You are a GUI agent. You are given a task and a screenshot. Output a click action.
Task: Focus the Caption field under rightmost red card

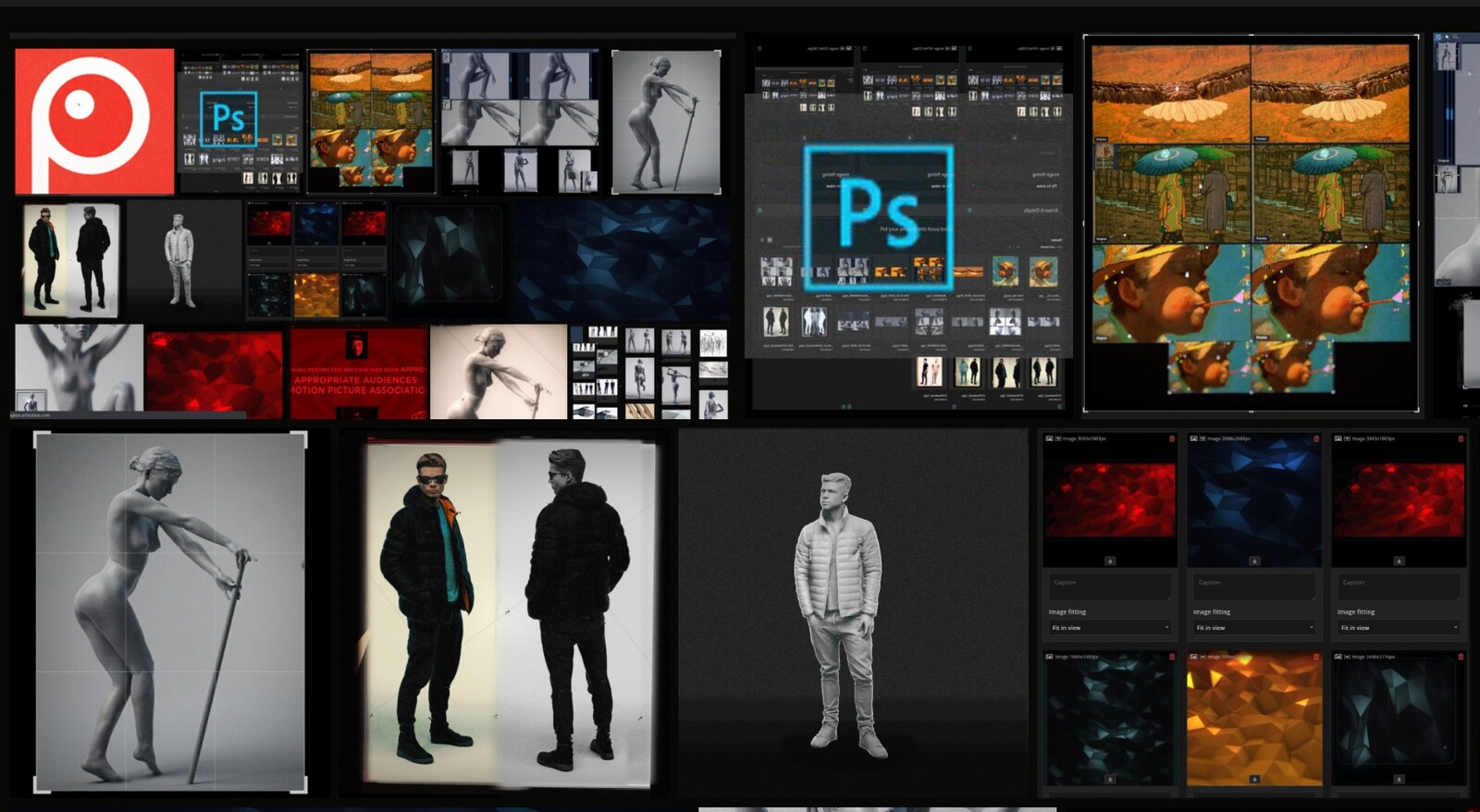click(1399, 585)
